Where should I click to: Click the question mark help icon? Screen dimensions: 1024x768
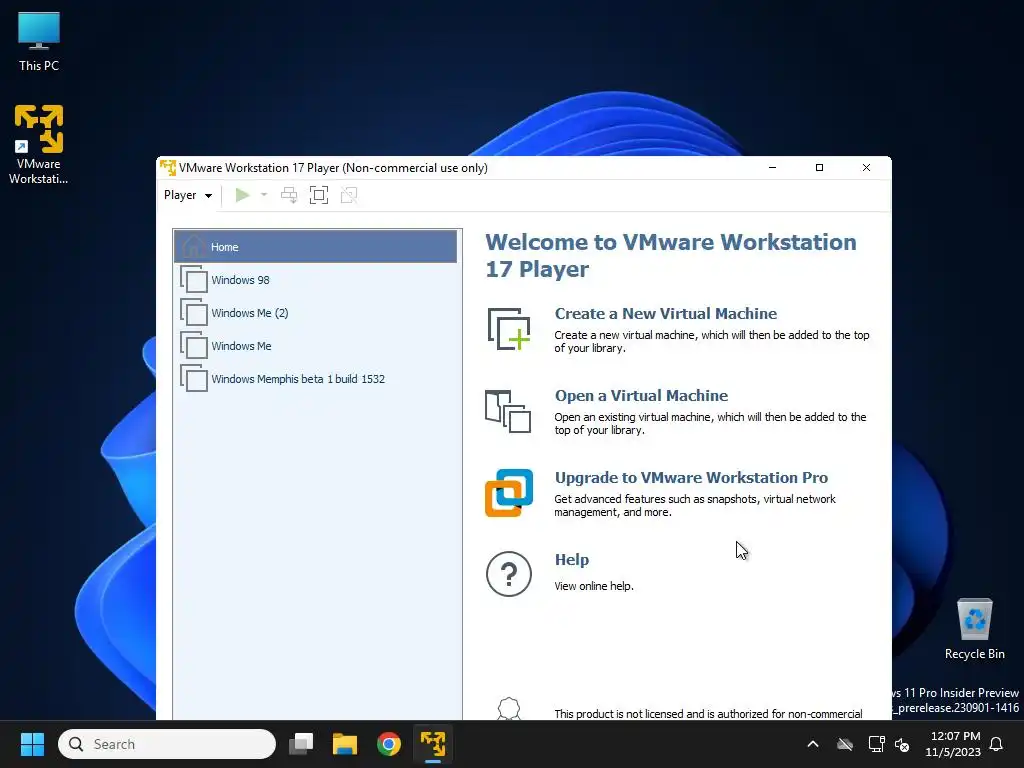point(509,574)
